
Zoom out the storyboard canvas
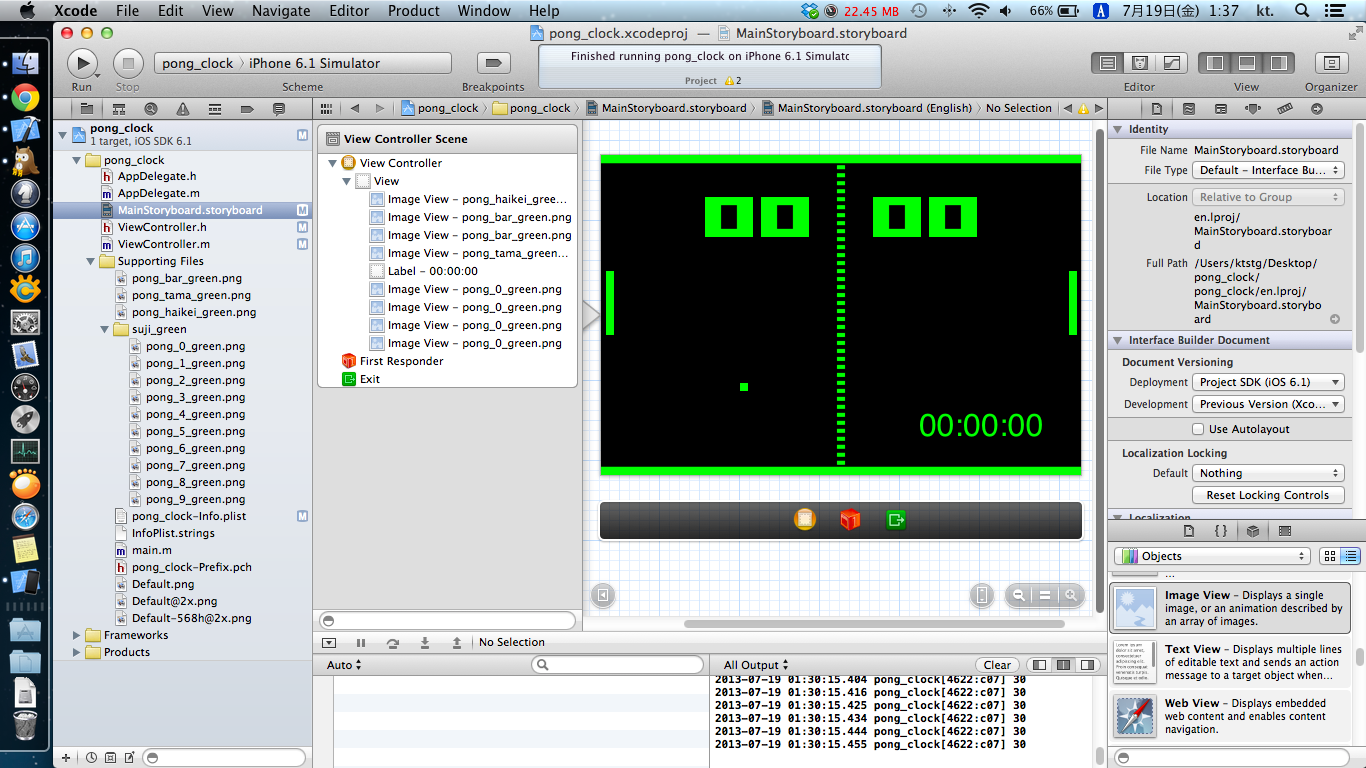[x=1018, y=595]
